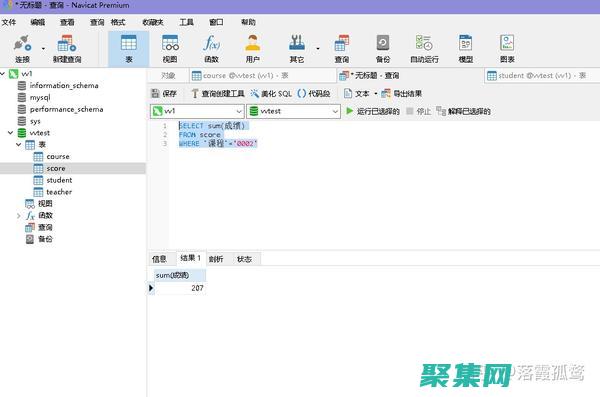This screenshot has width=600, height=397.
Task: Open the 图表 (Charts) toolbar icon
Action: click(507, 49)
